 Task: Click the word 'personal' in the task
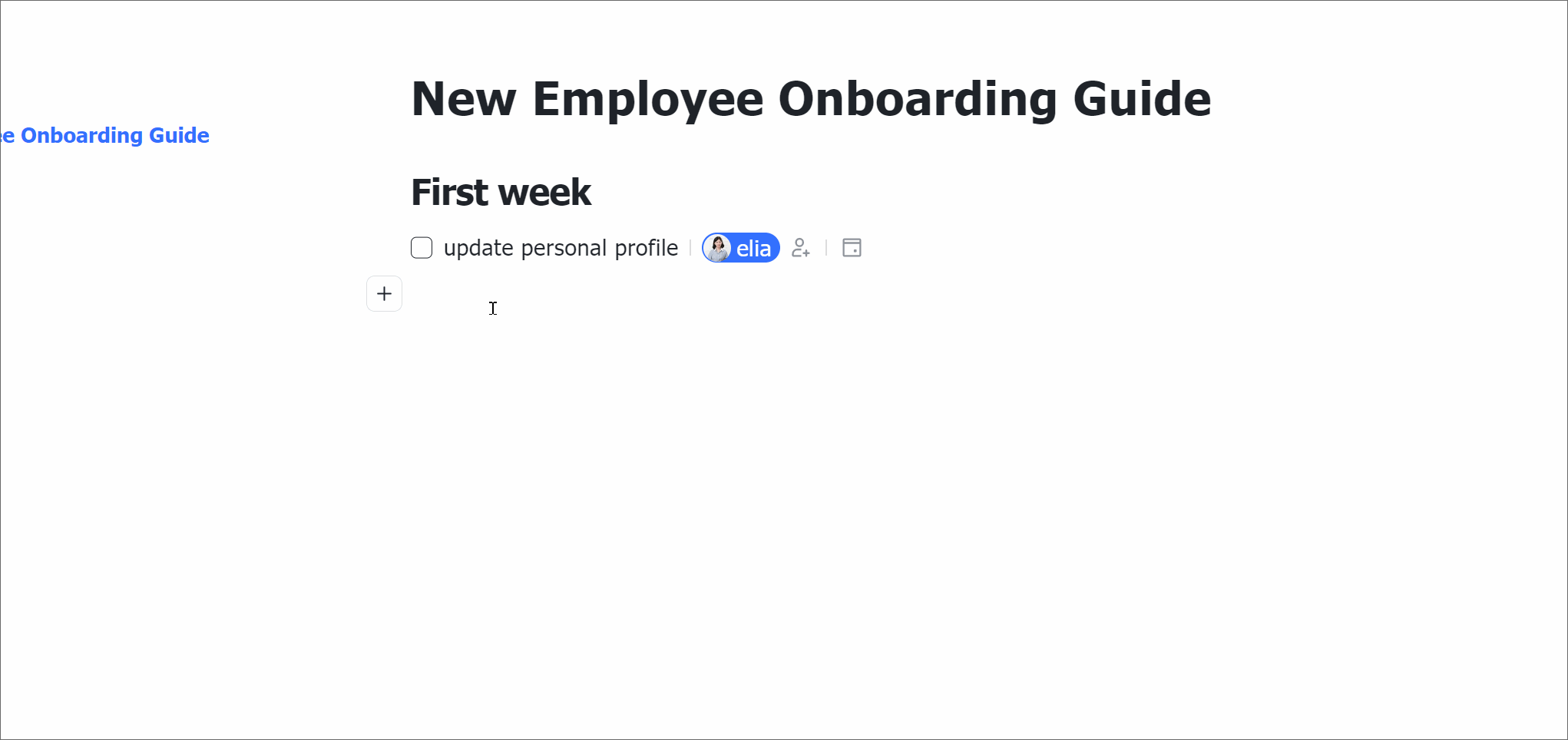pos(564,248)
